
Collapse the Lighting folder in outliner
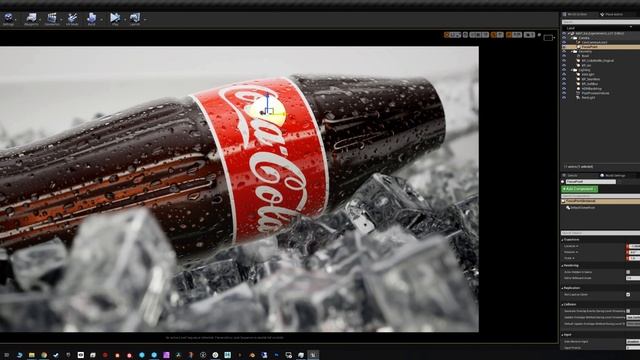(x=571, y=70)
